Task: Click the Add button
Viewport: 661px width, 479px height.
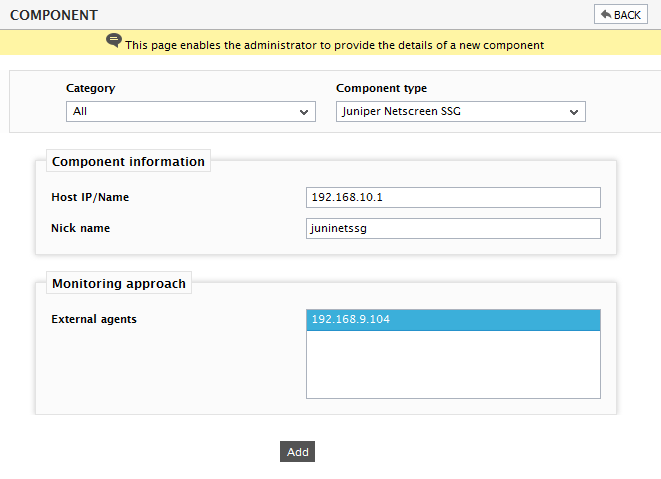Action: point(297,452)
